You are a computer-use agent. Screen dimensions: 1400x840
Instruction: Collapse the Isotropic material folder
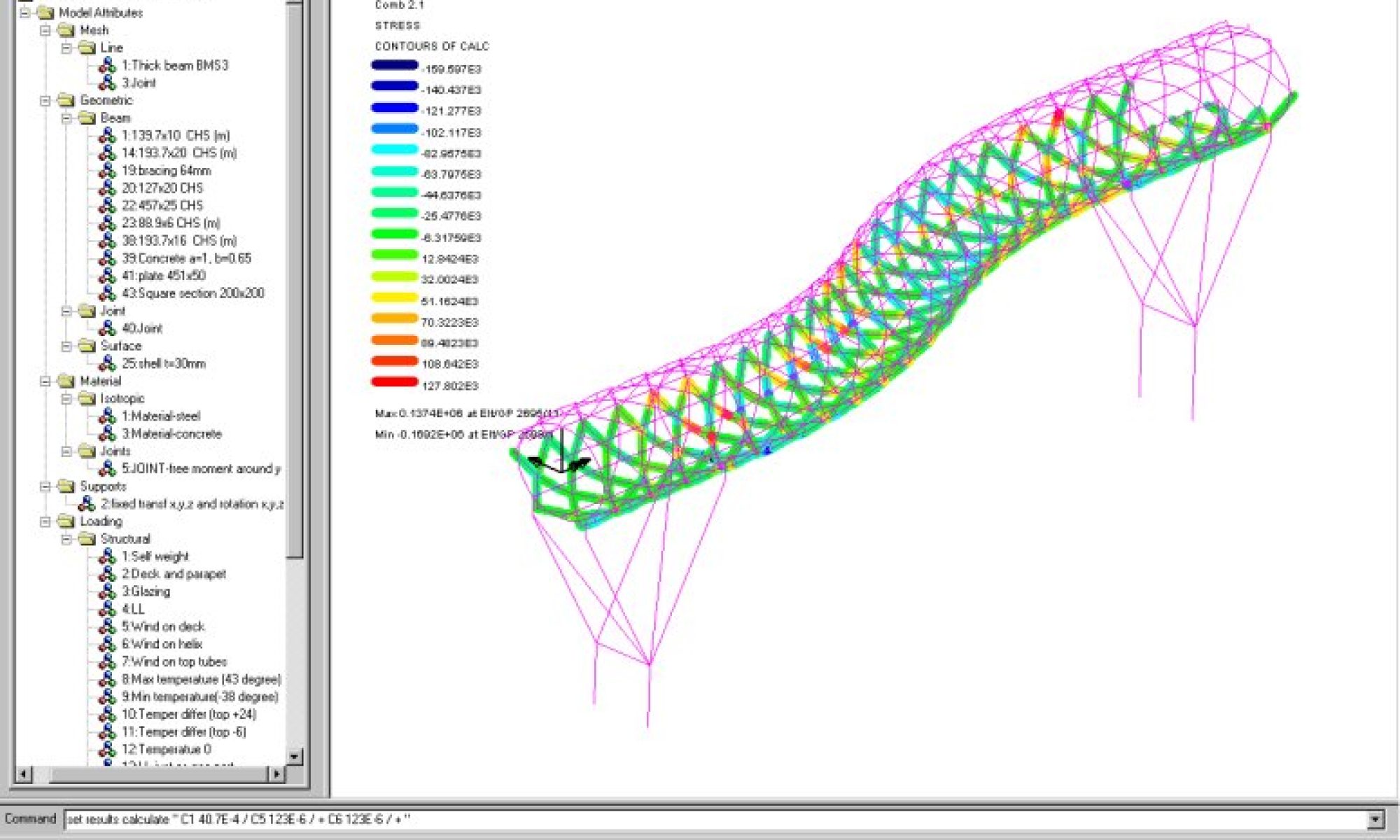point(66,398)
